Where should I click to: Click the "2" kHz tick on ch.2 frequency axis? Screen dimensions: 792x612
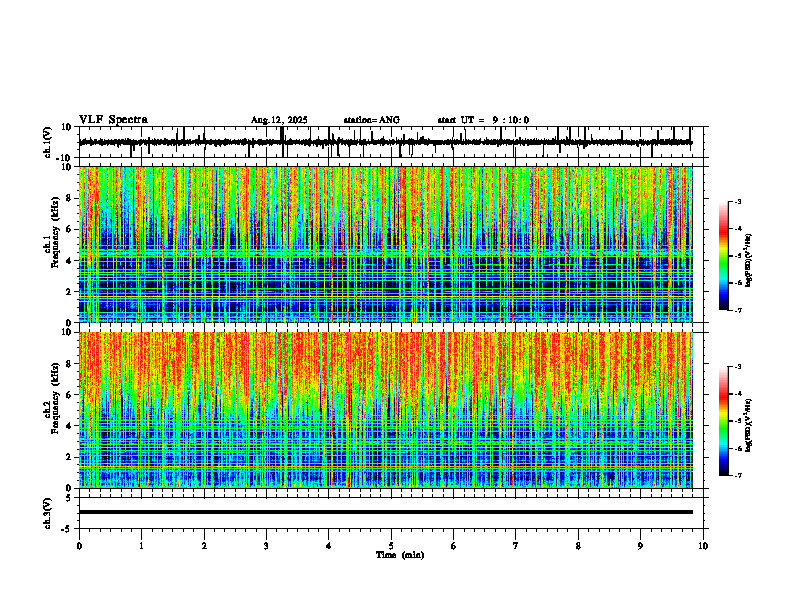70,457
